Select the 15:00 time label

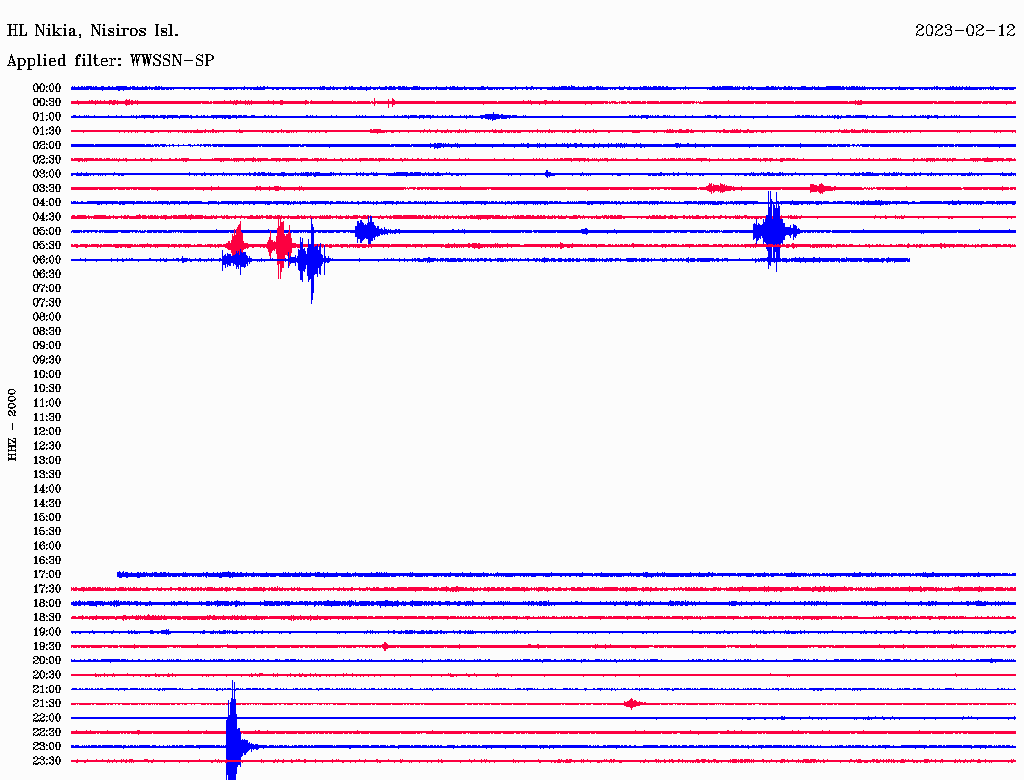coord(47,517)
